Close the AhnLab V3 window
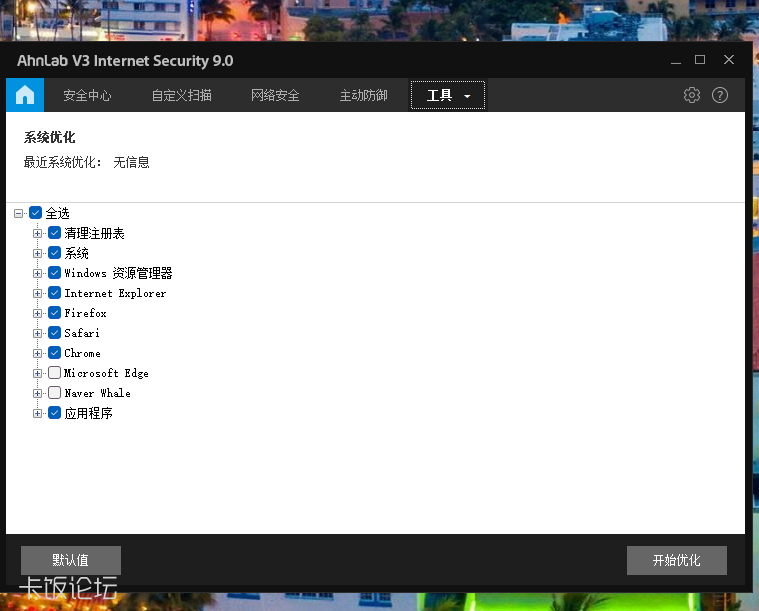759x611 pixels. [729, 60]
